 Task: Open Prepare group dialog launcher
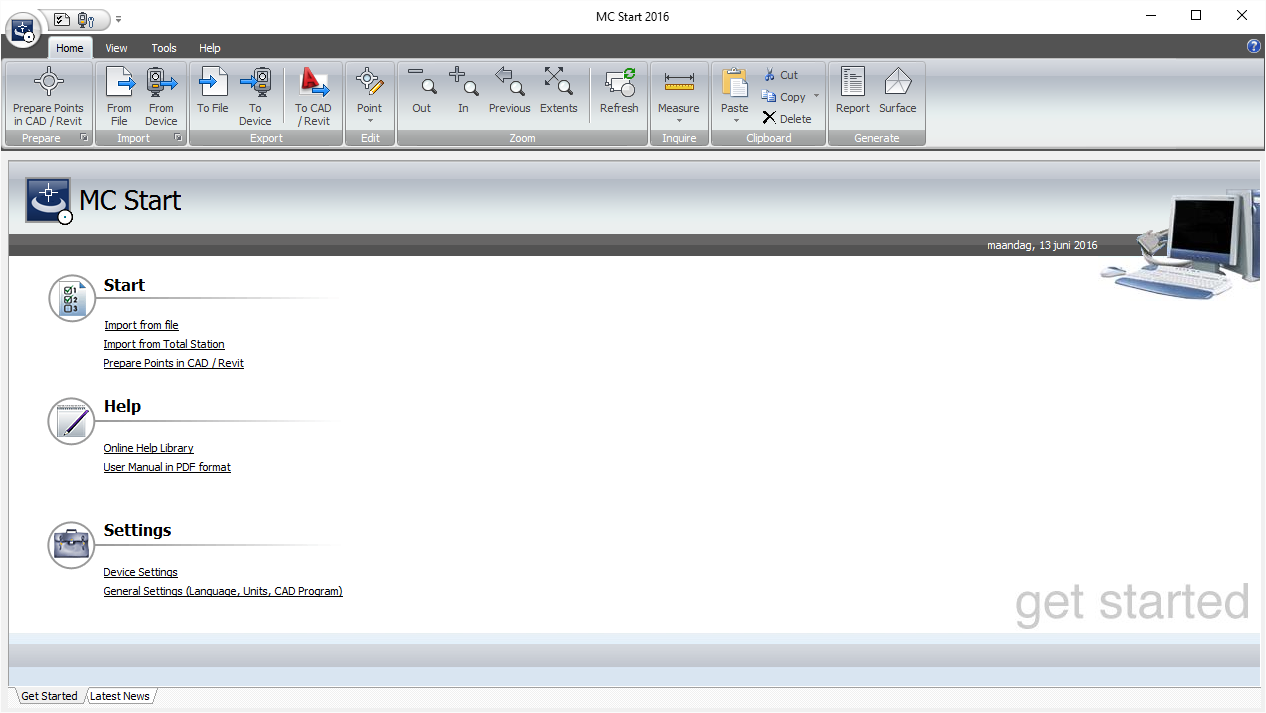coord(84,138)
